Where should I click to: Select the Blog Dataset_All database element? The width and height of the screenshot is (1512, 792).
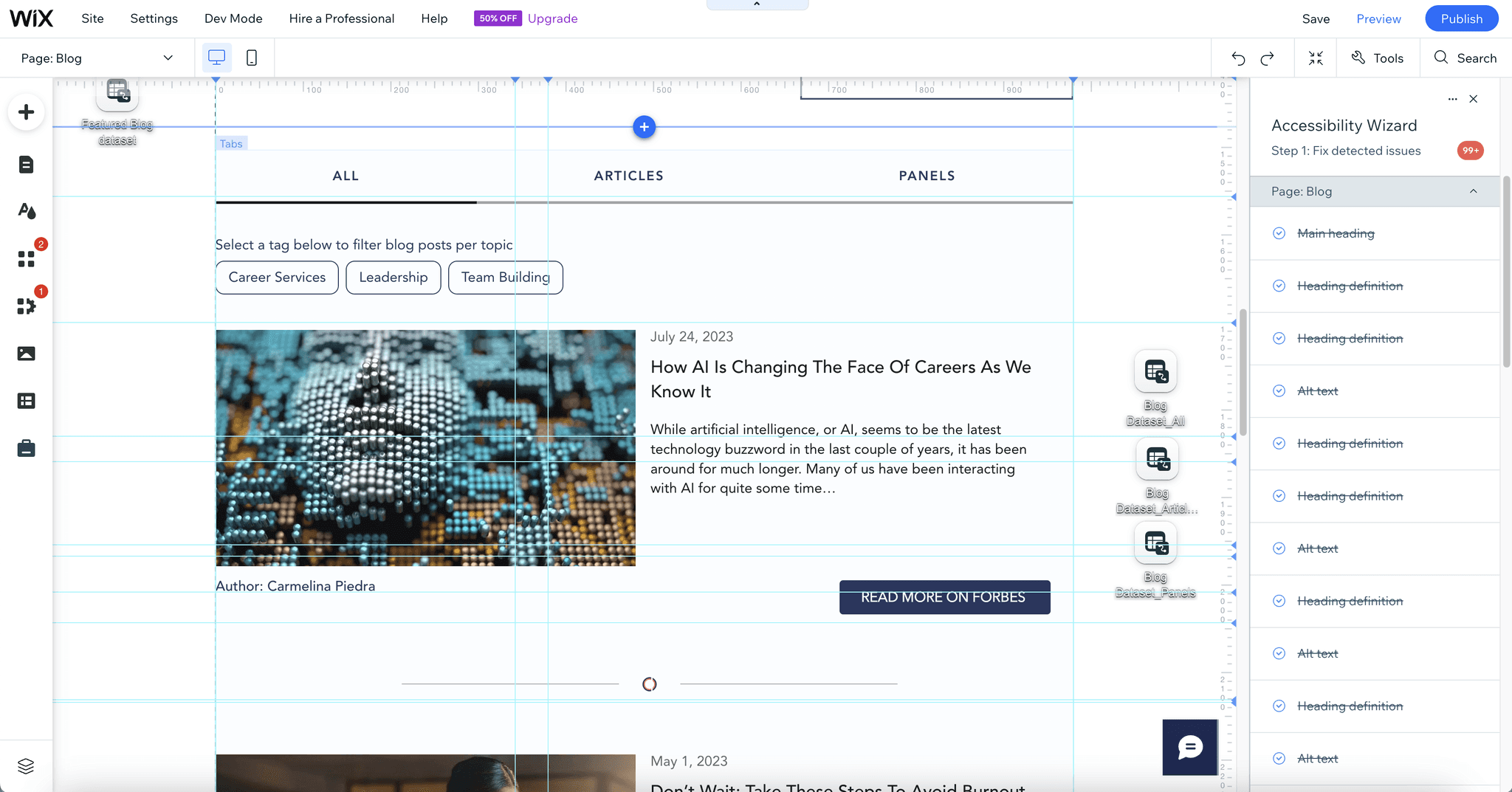(x=1155, y=371)
